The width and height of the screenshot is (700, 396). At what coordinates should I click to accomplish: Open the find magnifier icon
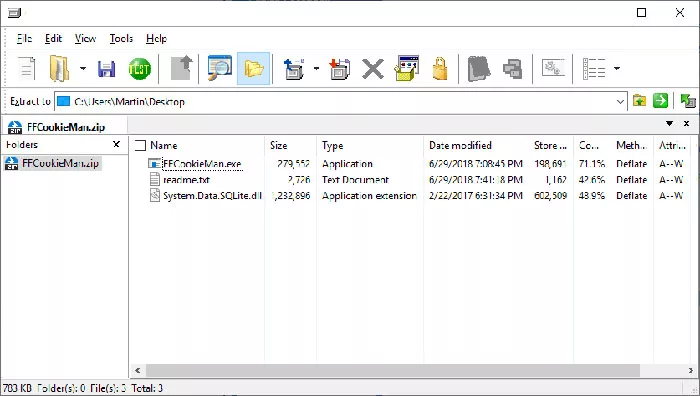(x=220, y=68)
